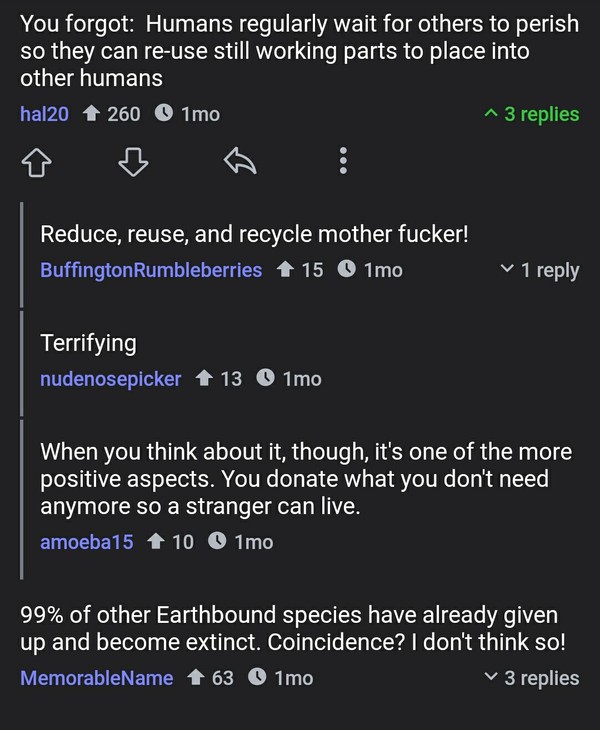Screen dimensions: 600x730
Task: Click the score arrow on amoeba15's comment
Action: coord(155,542)
